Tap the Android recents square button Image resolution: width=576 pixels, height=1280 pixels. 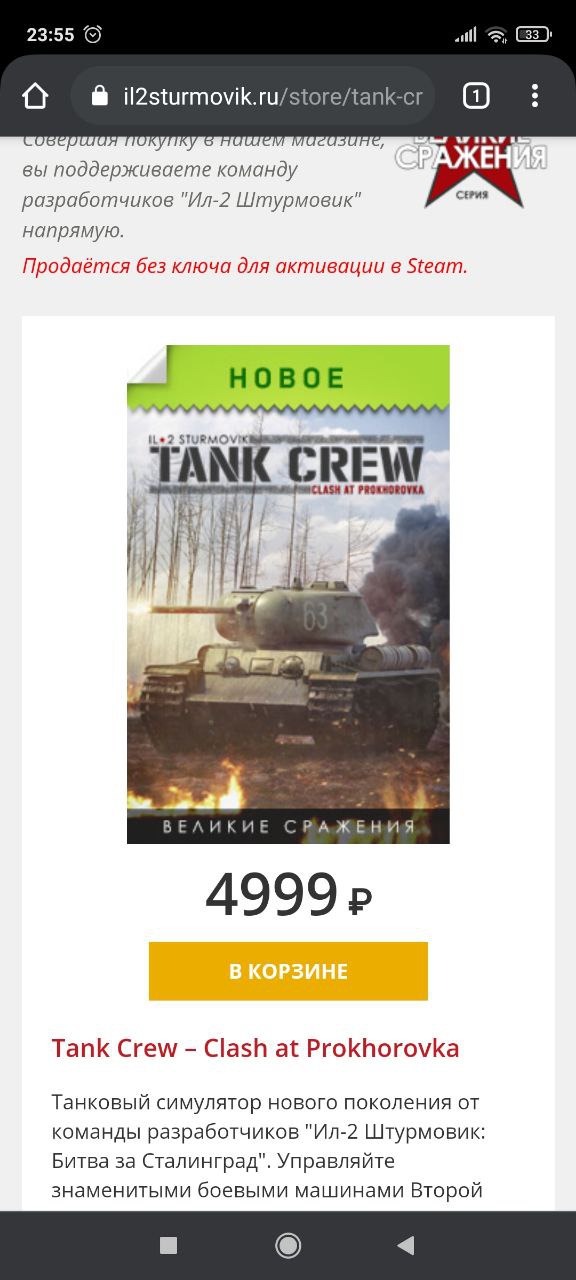tap(169, 1245)
